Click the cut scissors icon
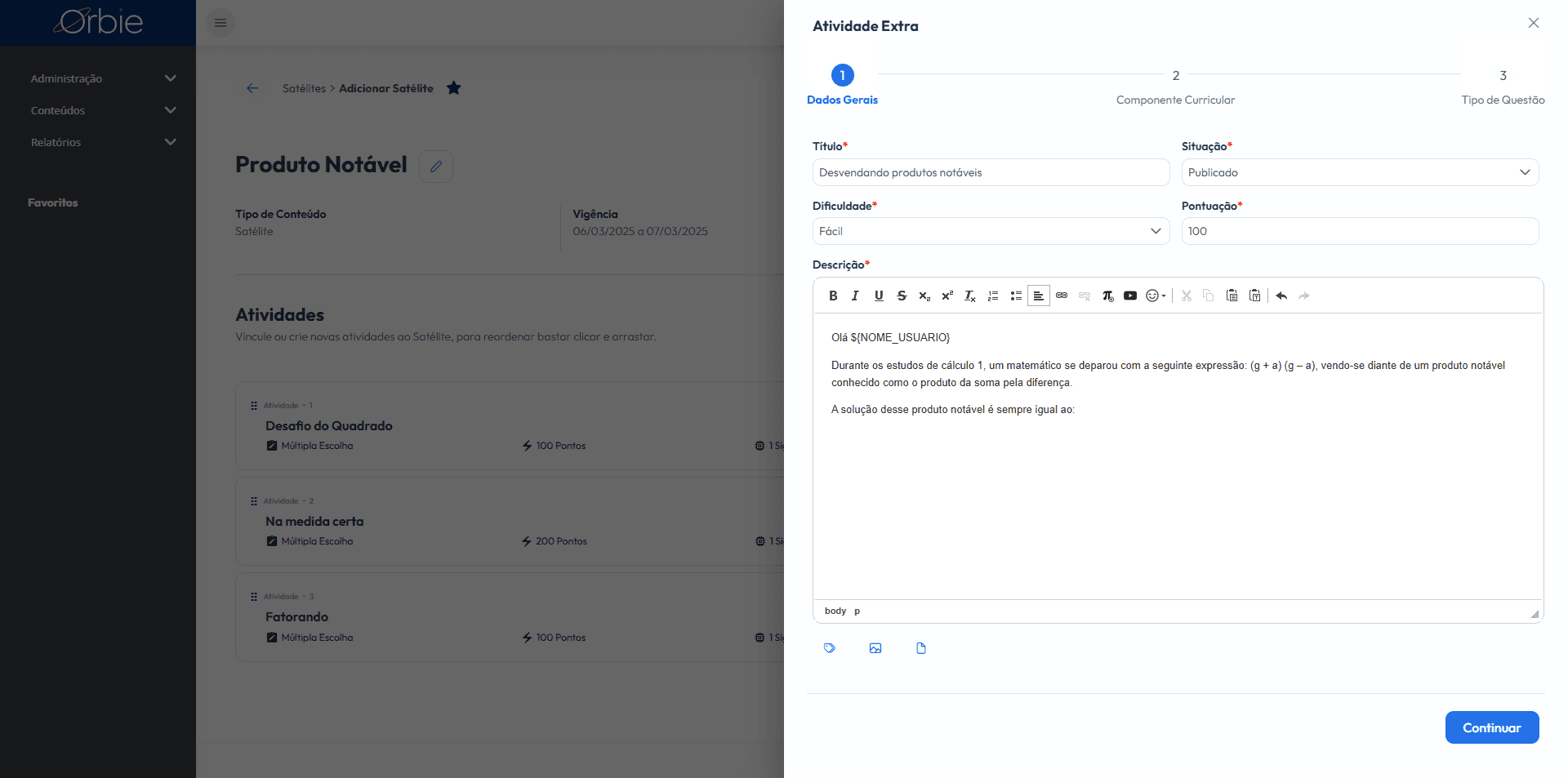This screenshot has height=778, width=1568. point(1187,296)
